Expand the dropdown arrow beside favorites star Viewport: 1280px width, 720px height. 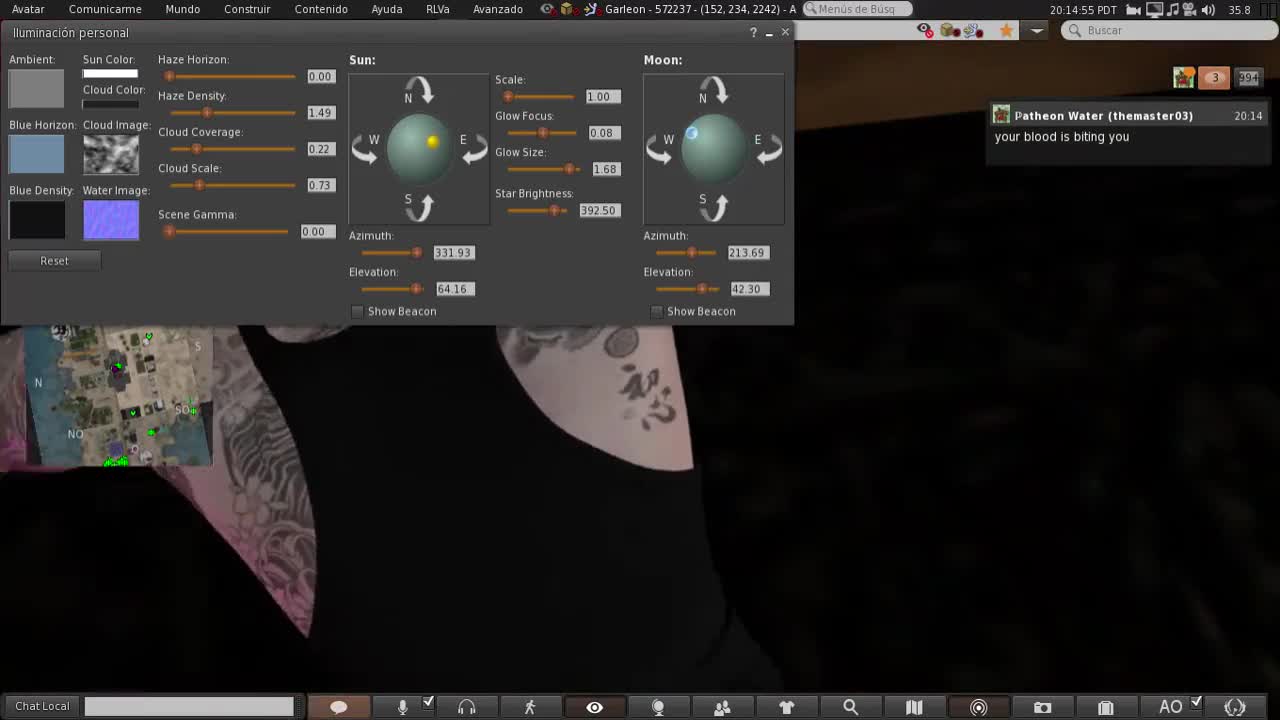[x=1036, y=31]
